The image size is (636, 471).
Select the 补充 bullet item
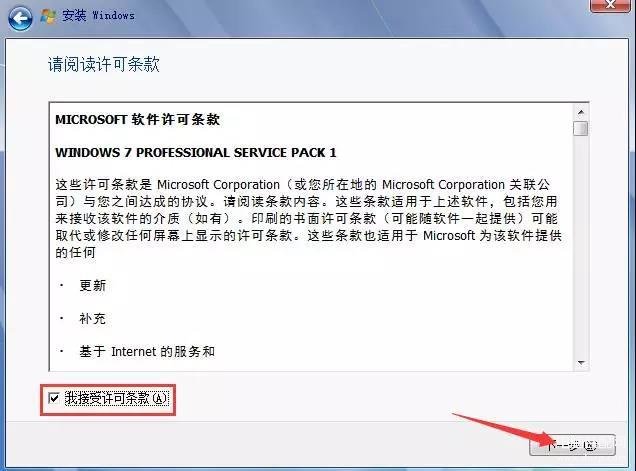[x=92, y=319]
